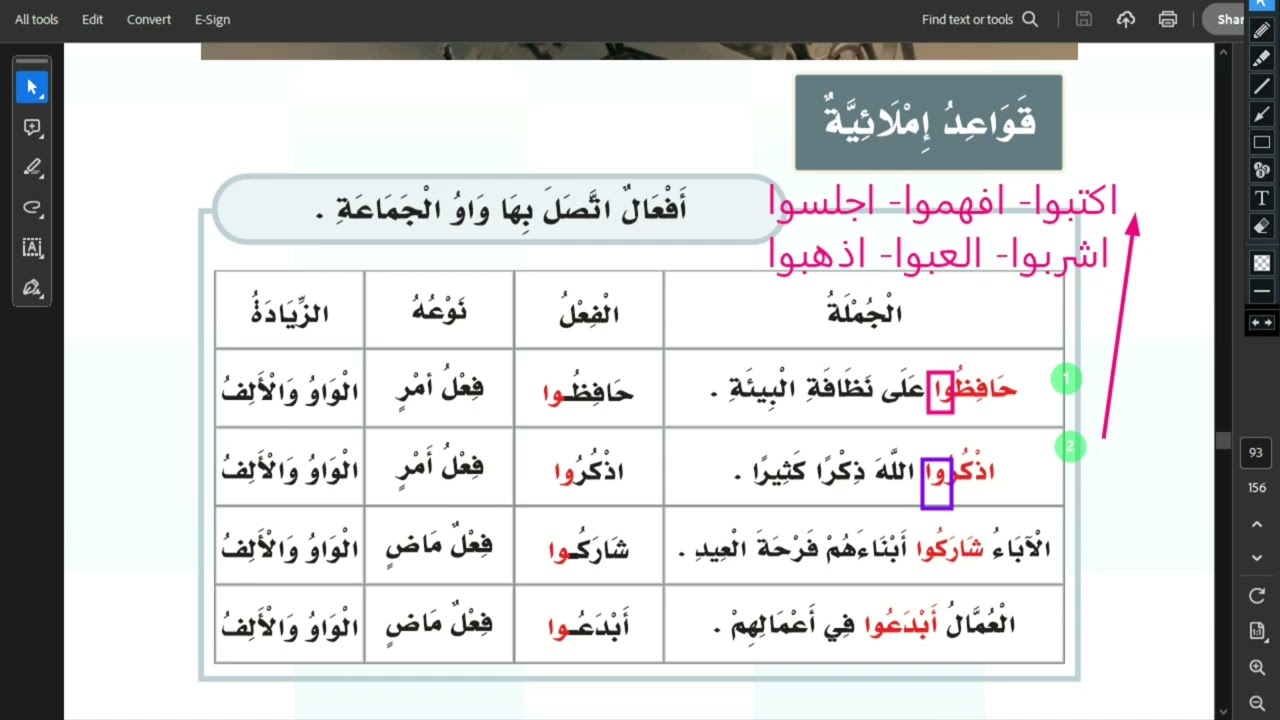Open the All tools menu
The width and height of the screenshot is (1280, 720).
(x=36, y=19)
